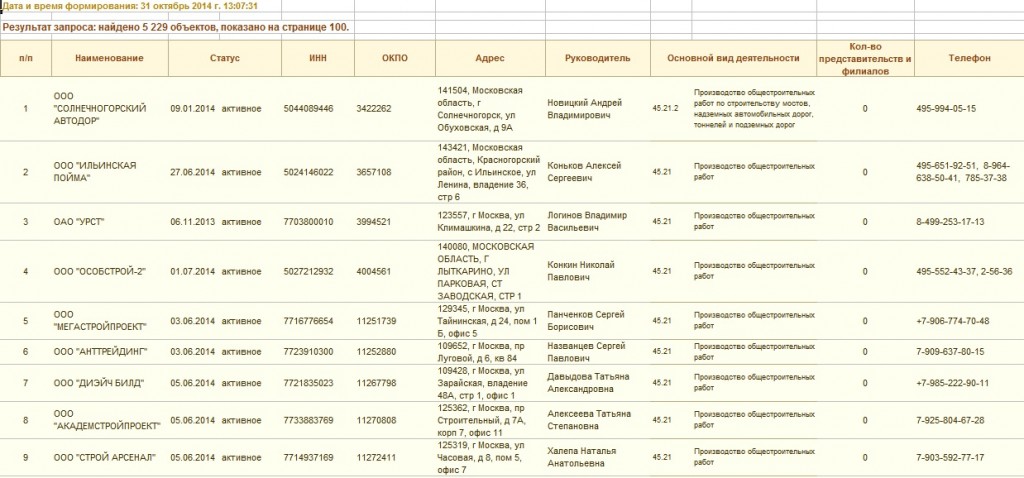The image size is (1024, 478).
Task: Click phone number 8-499-253-17-13
Action: point(950,222)
